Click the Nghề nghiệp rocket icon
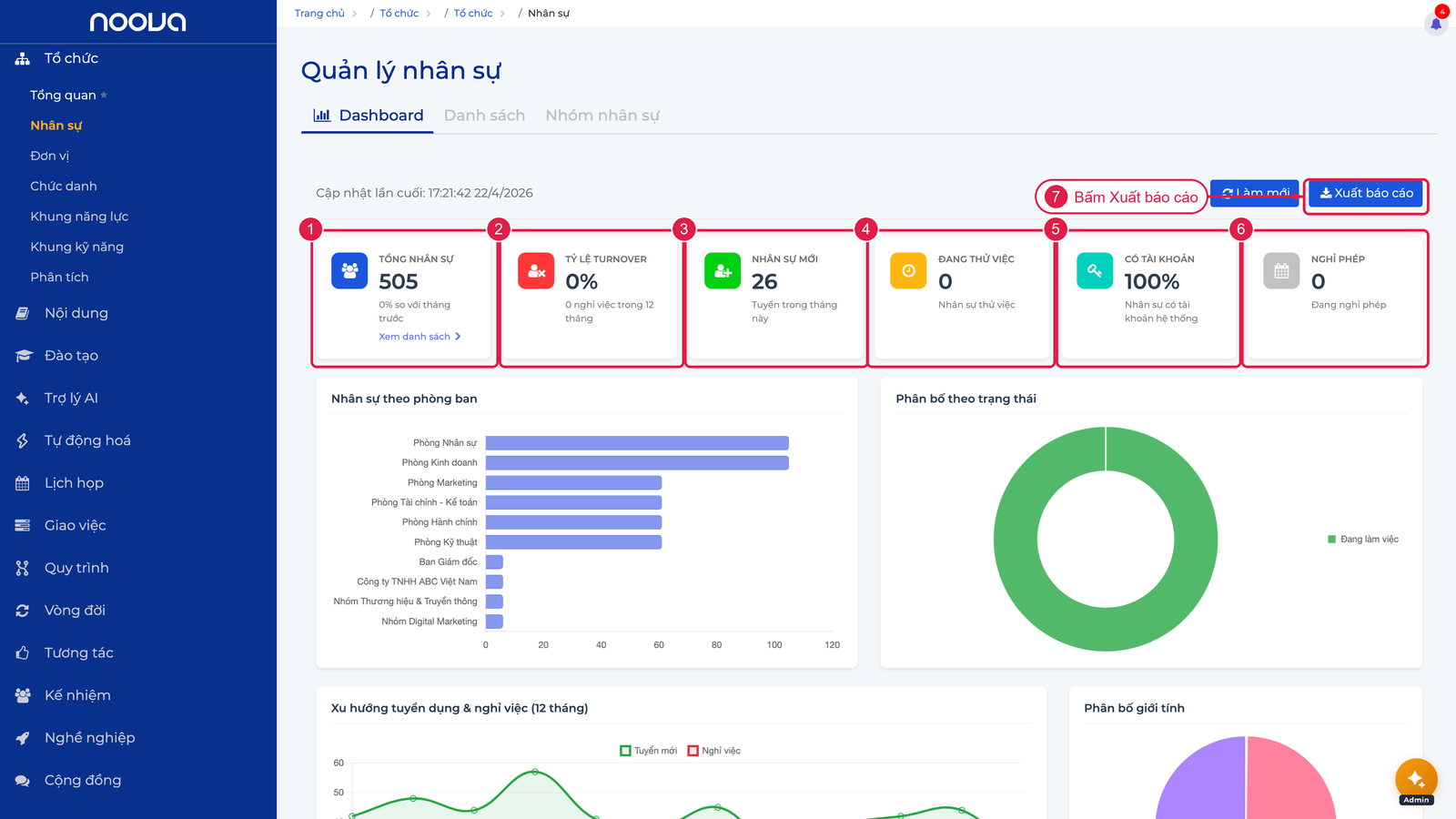This screenshot has width=1456, height=819. [23, 738]
